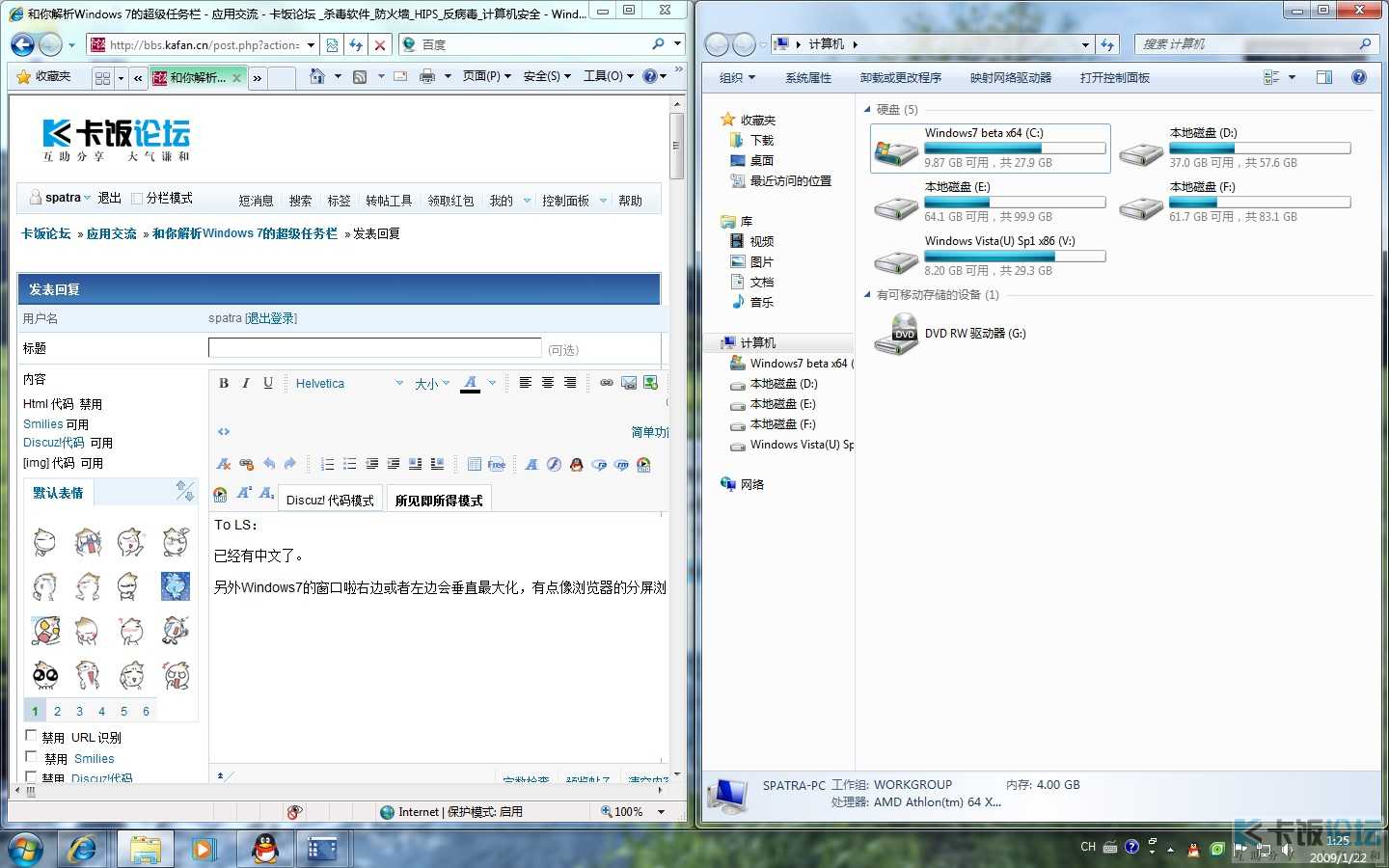Check the 禁用 Smilies checkbox
The image size is (1389, 868).
(x=31, y=757)
